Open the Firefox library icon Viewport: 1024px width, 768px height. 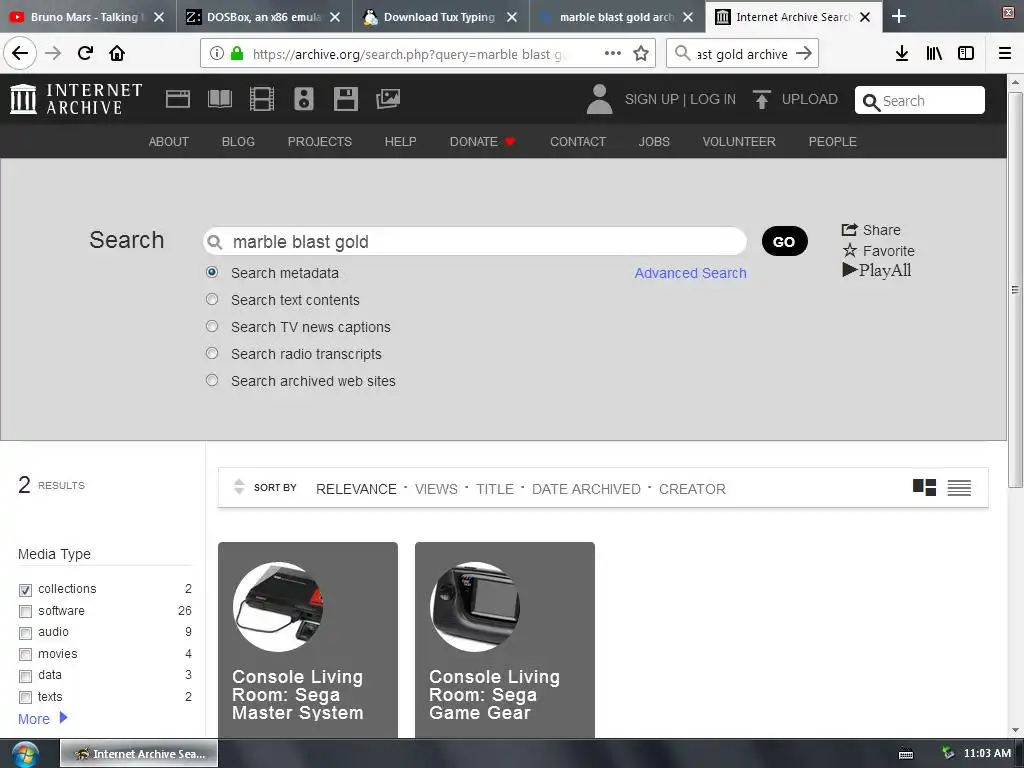pyautogui.click(x=934, y=54)
